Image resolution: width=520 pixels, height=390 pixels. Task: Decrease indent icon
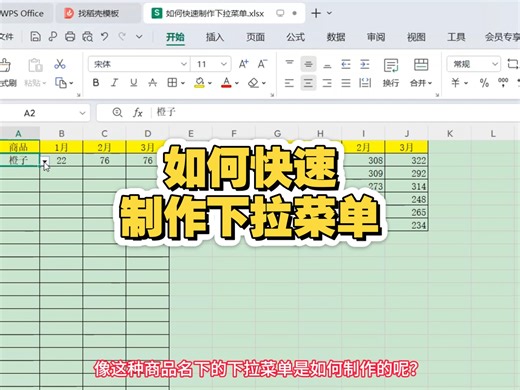point(346,64)
